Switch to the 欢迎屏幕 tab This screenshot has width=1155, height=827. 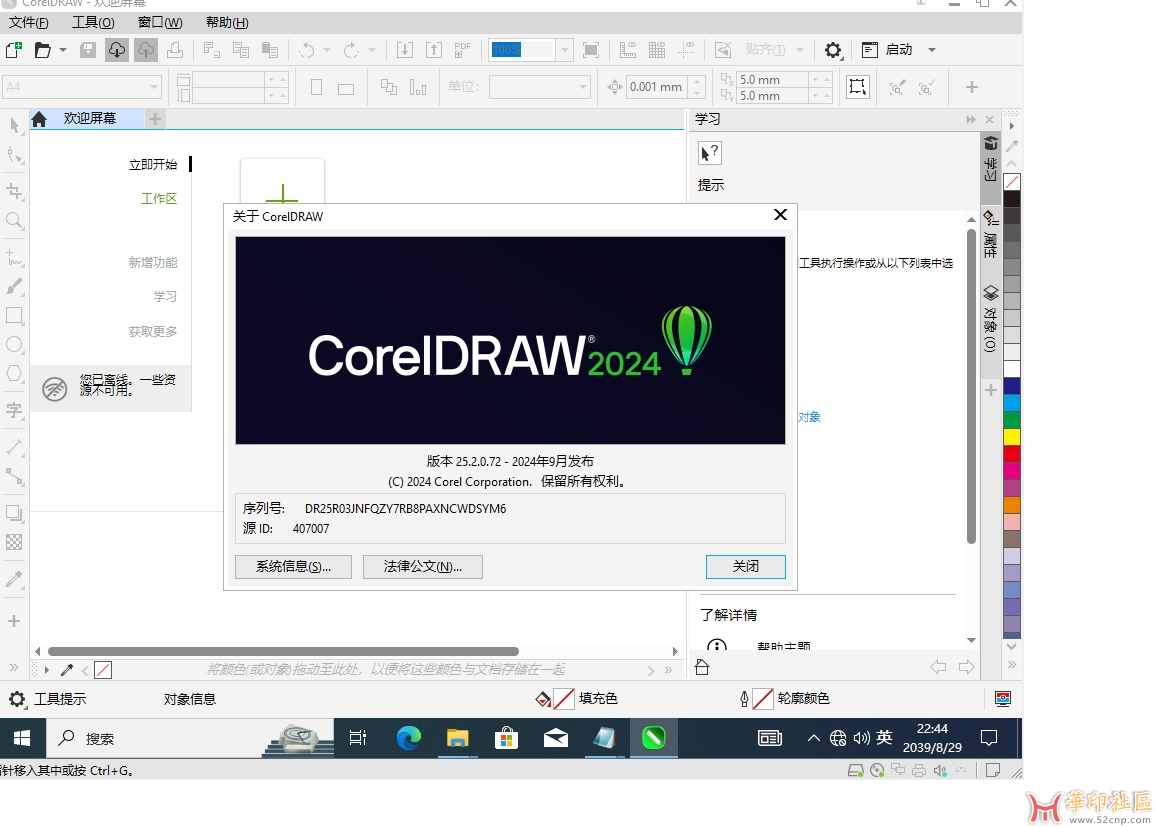[x=89, y=119]
